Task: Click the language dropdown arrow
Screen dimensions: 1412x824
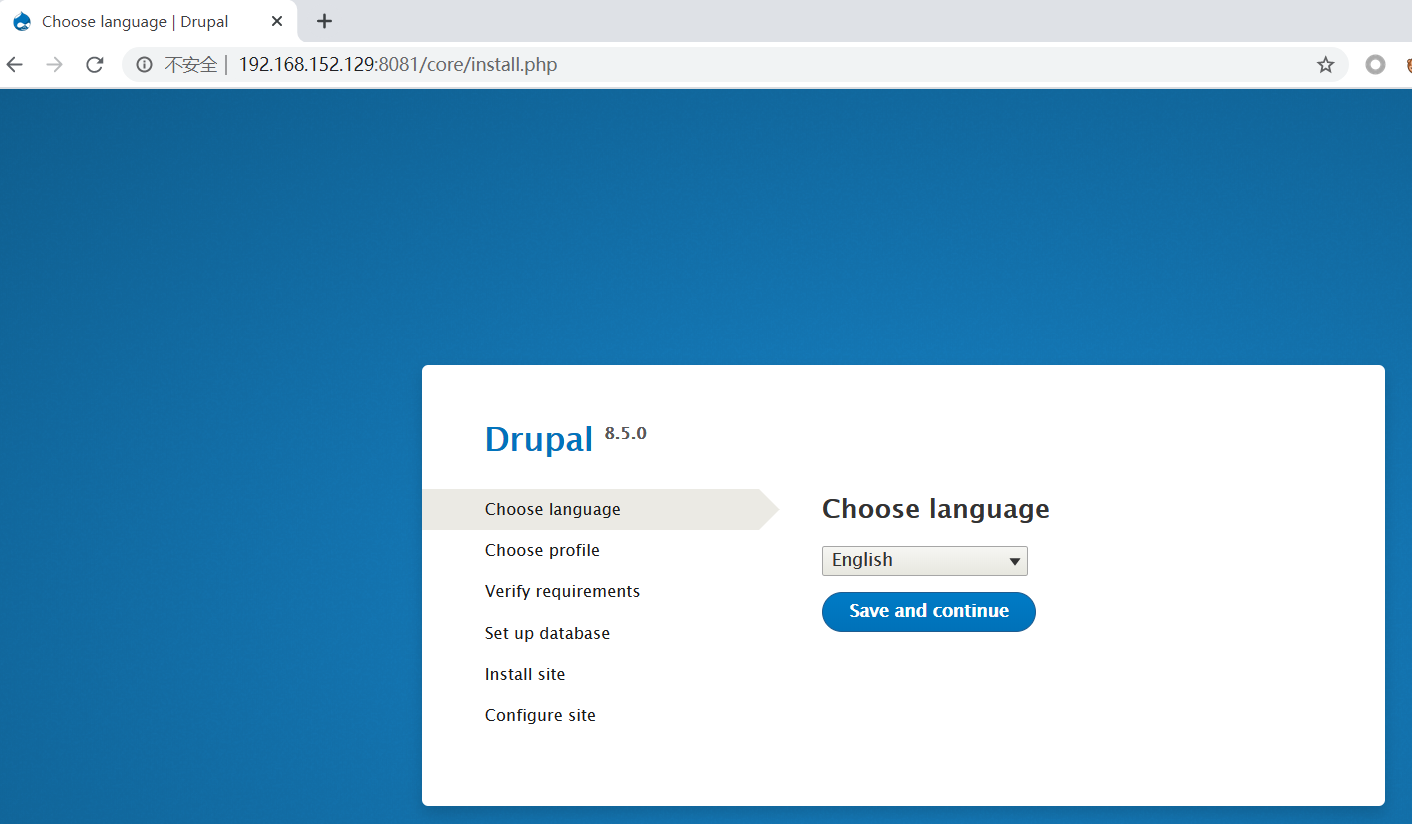Action: coord(1014,560)
